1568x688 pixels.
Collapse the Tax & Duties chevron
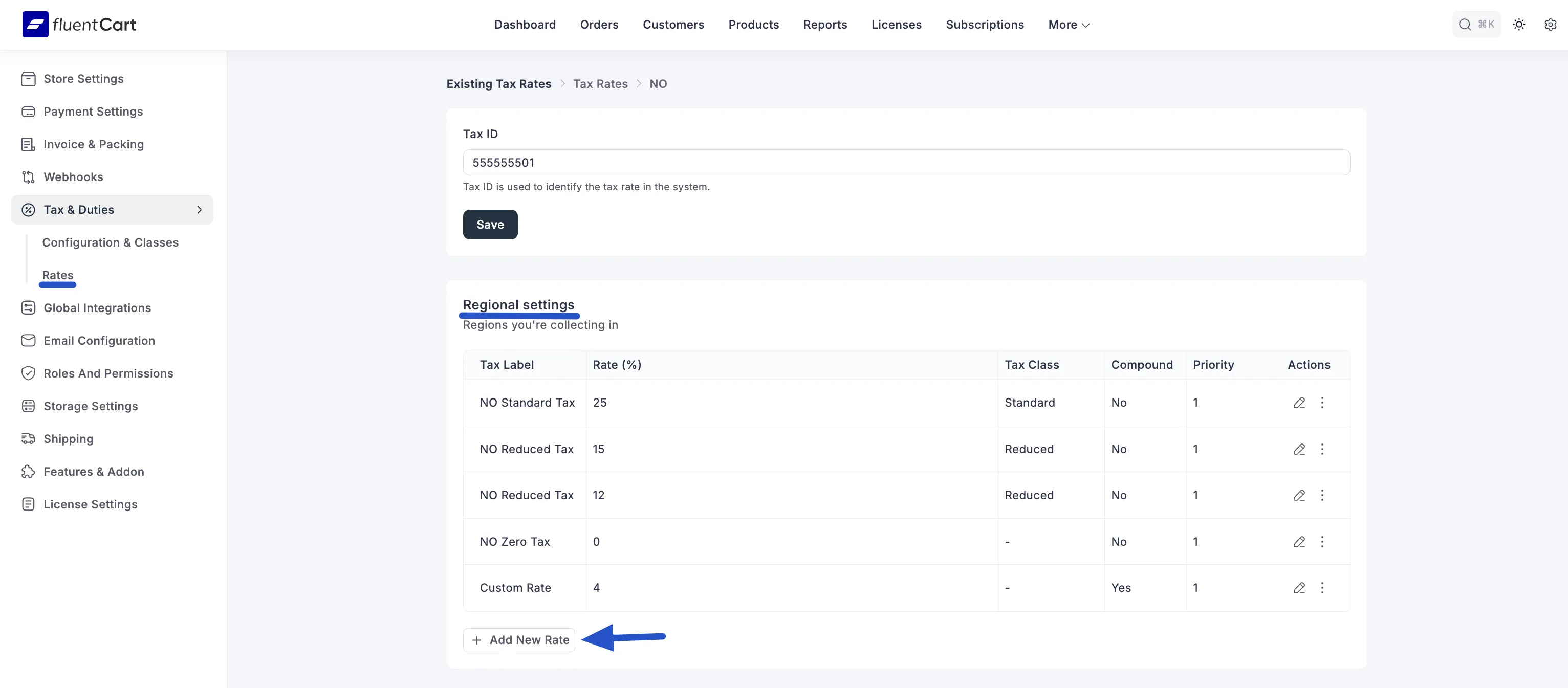pyautogui.click(x=199, y=210)
